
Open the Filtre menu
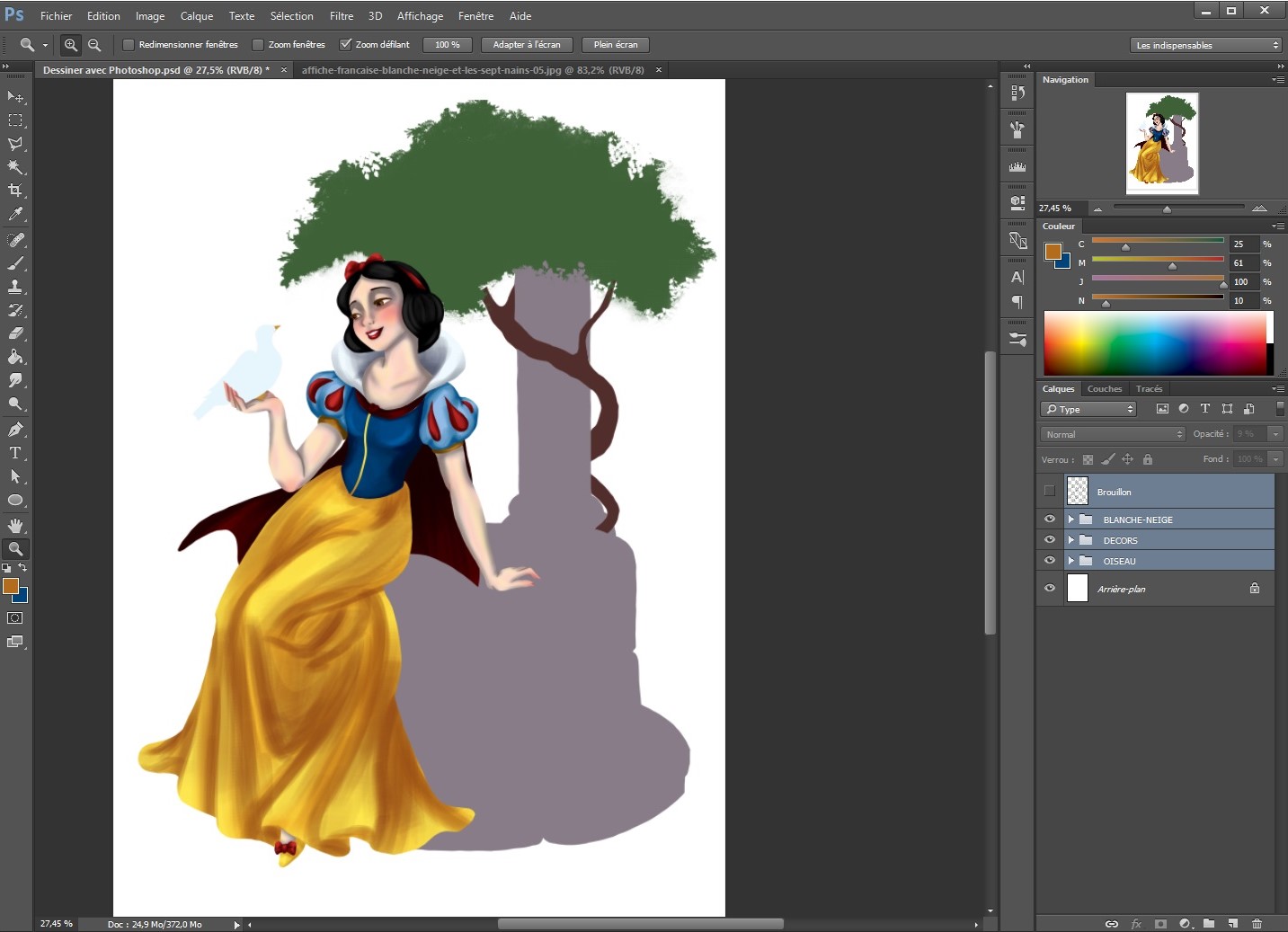[x=342, y=15]
